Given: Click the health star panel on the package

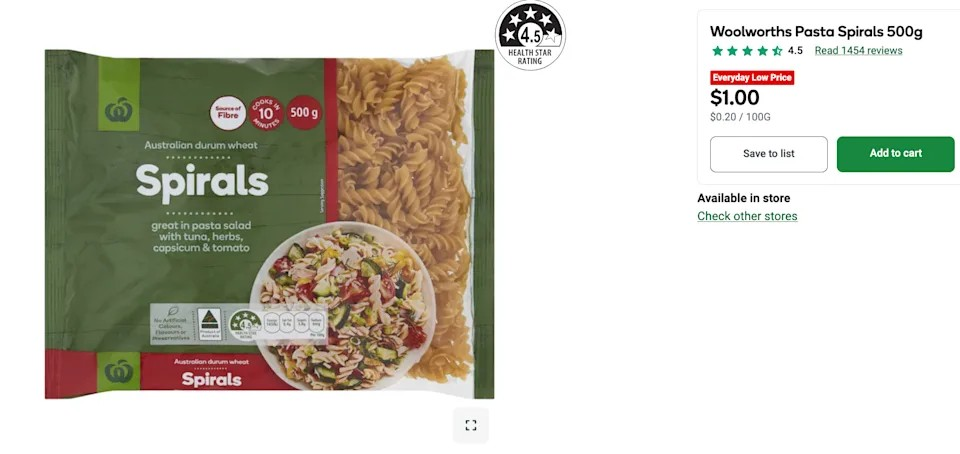Looking at the screenshot, I should coord(277,324).
